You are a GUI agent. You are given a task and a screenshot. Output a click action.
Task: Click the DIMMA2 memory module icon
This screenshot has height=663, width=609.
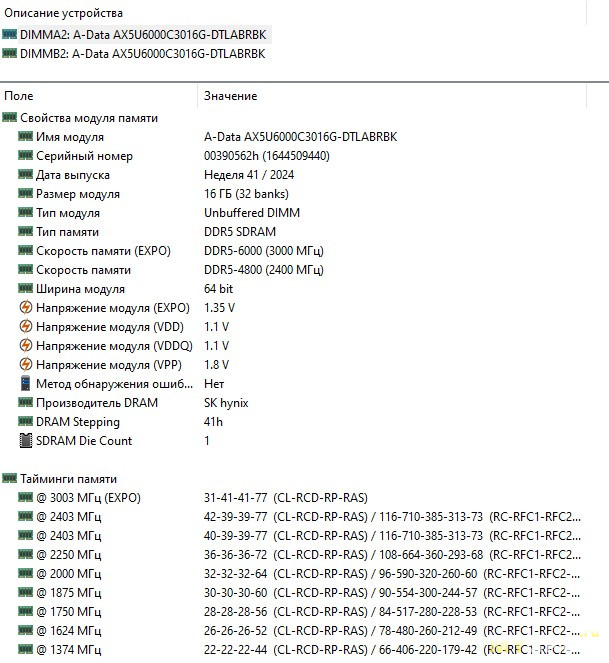9,34
